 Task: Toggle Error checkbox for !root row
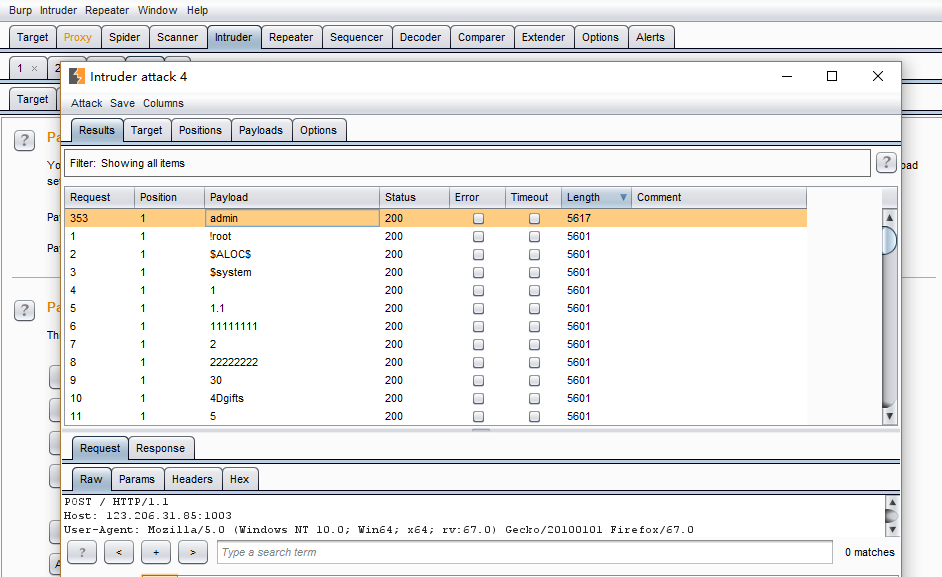point(478,236)
